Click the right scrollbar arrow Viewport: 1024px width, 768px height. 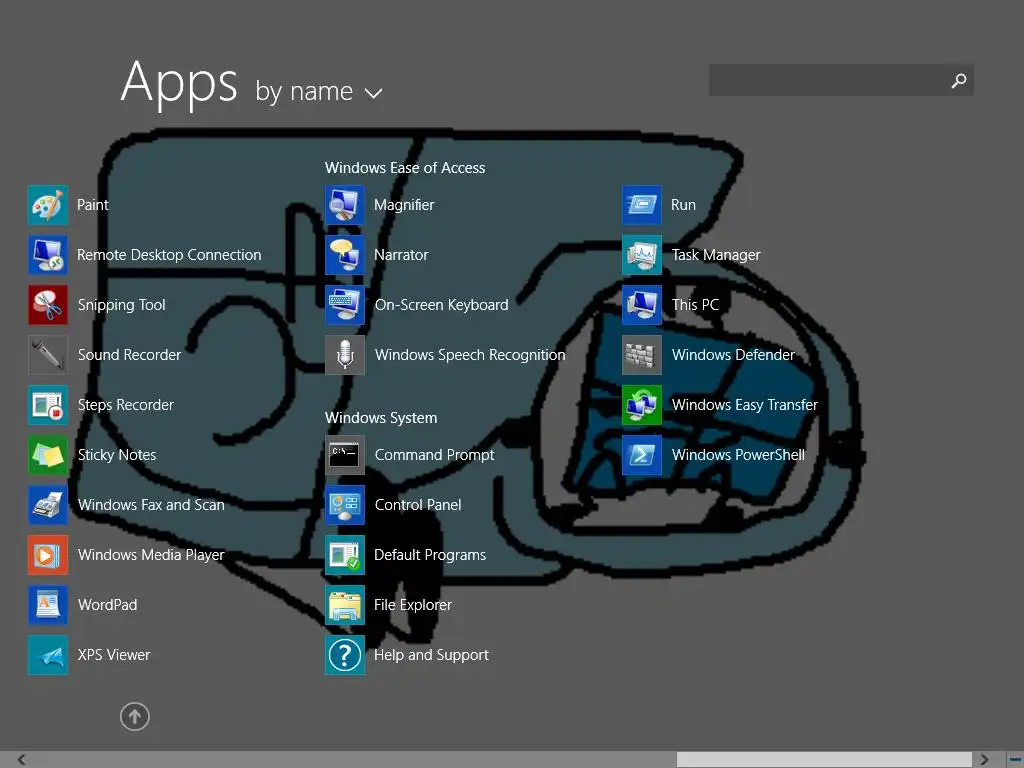click(984, 760)
